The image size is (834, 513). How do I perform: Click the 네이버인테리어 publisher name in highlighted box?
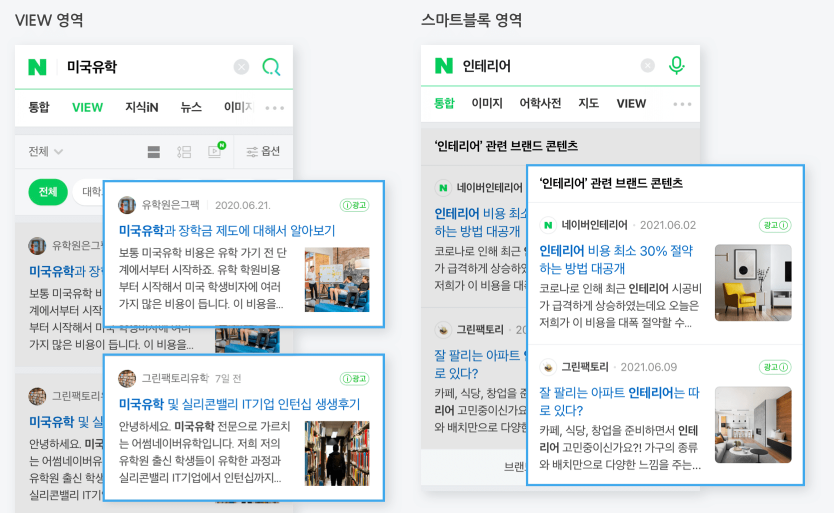(595, 225)
